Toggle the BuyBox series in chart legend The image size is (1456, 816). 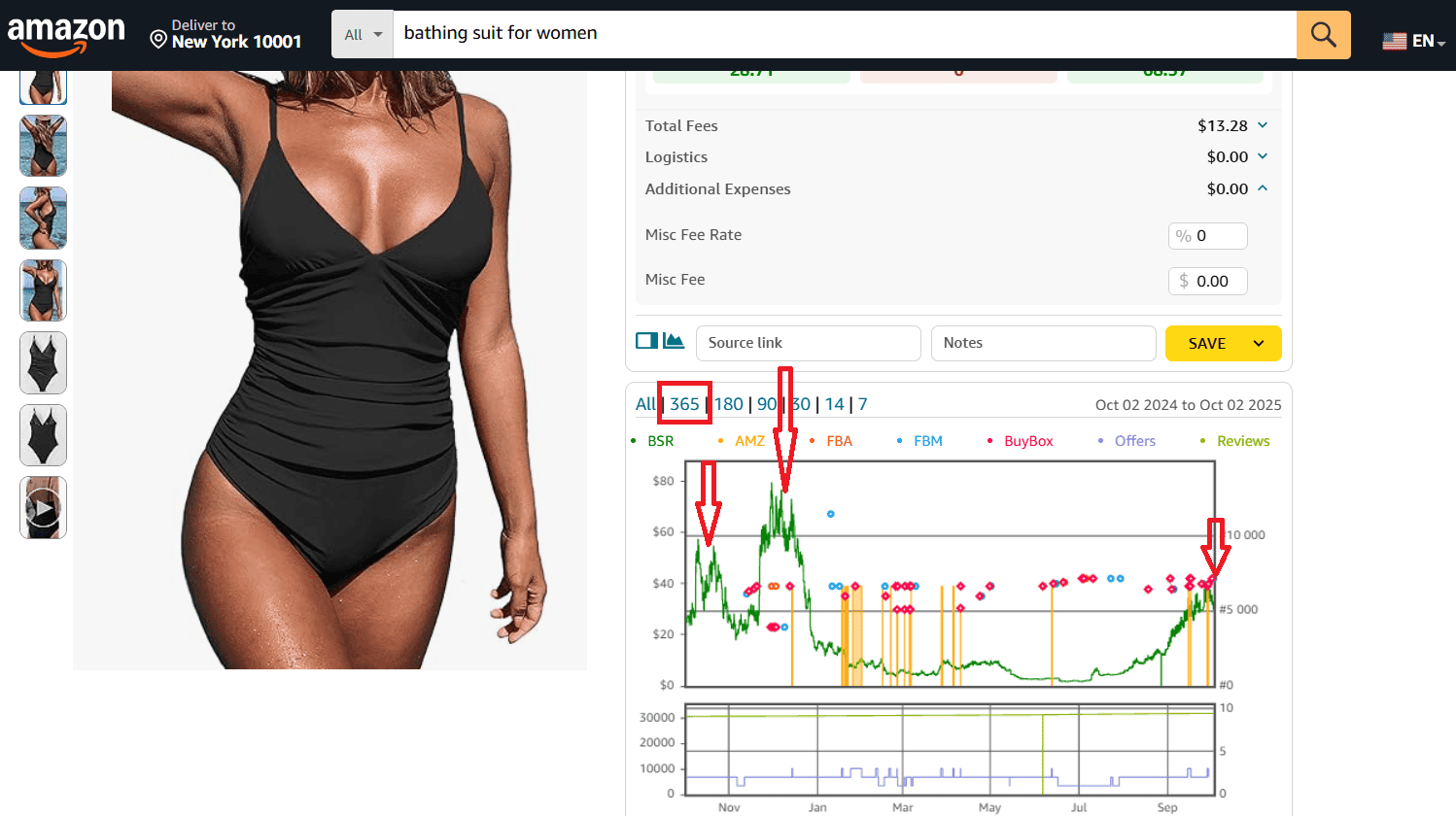tap(1027, 441)
